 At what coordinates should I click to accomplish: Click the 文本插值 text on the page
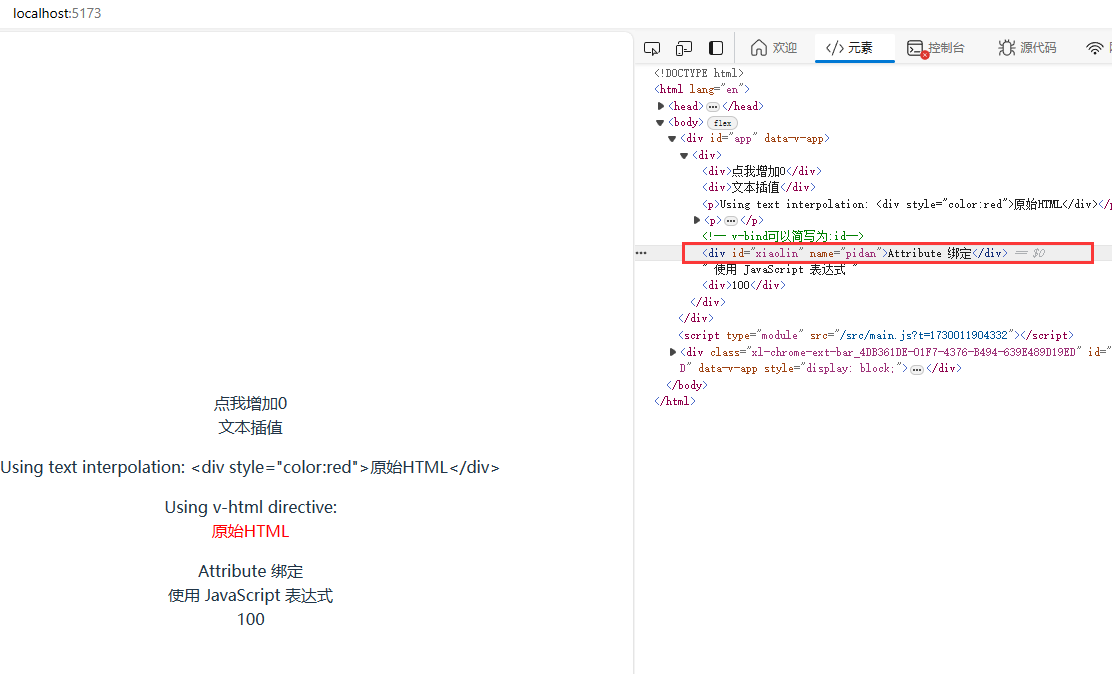pos(250,428)
